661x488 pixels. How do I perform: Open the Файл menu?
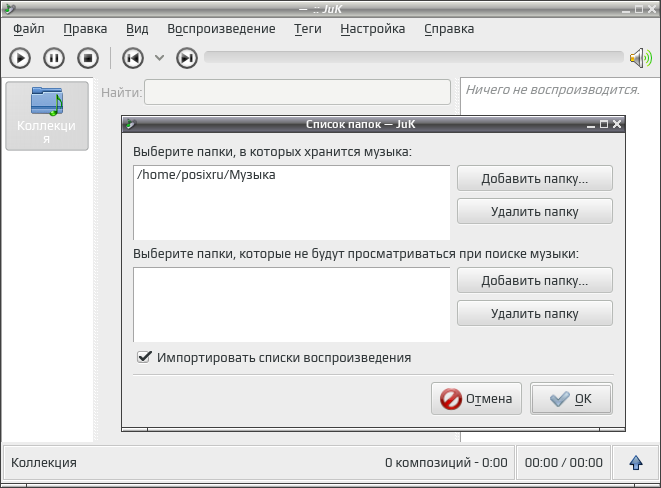(x=29, y=29)
